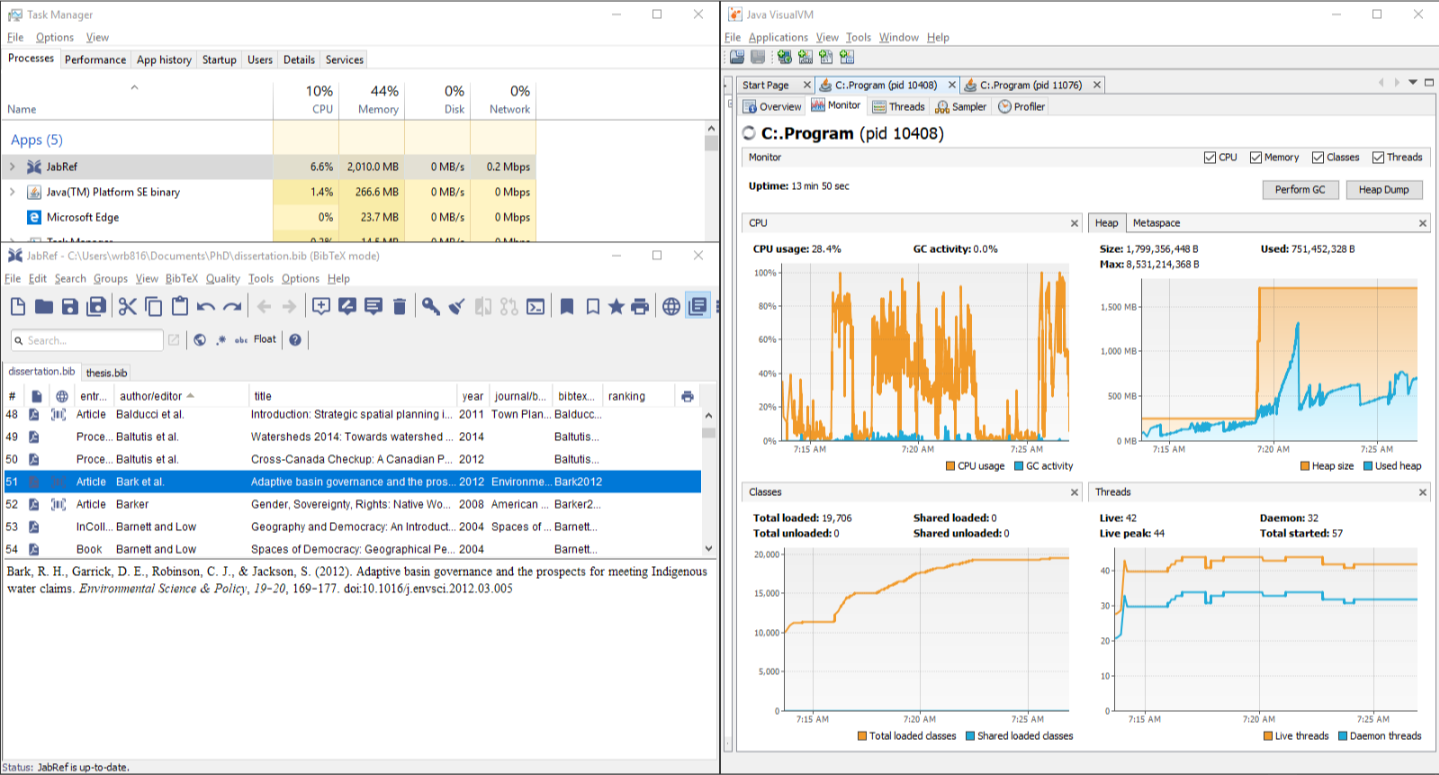This screenshot has height=775, width=1439.
Task: Switch to the thesis.bib tab
Action: pos(106,372)
